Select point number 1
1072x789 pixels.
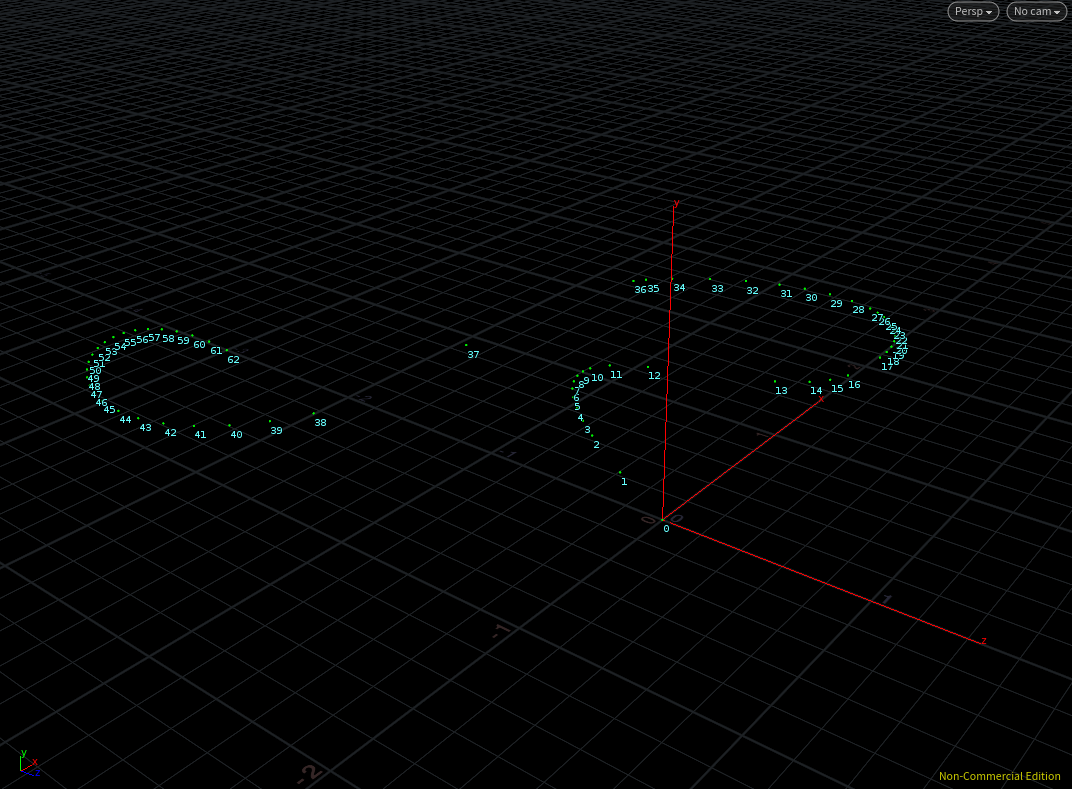coord(624,481)
